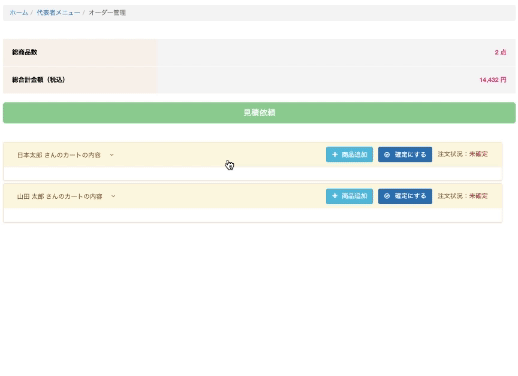Click the green 見積依頼 button
Screen dimensions: 518x376
(259, 113)
